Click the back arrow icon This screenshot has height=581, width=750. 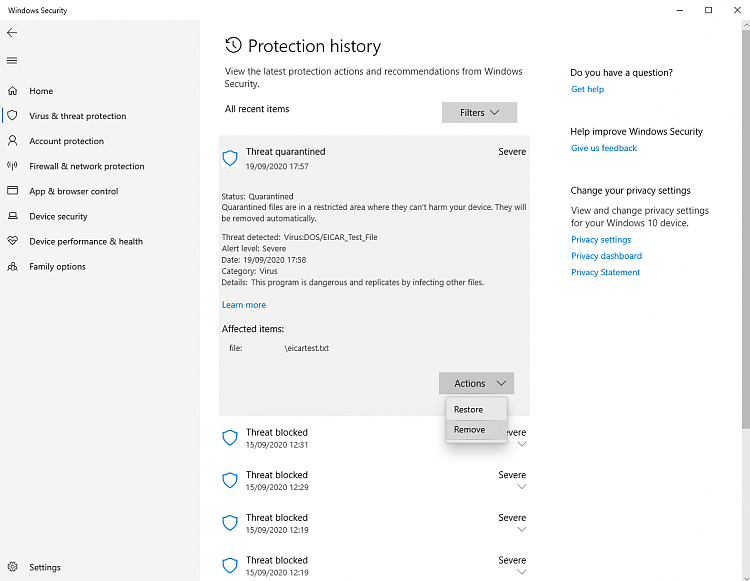click(x=12, y=33)
